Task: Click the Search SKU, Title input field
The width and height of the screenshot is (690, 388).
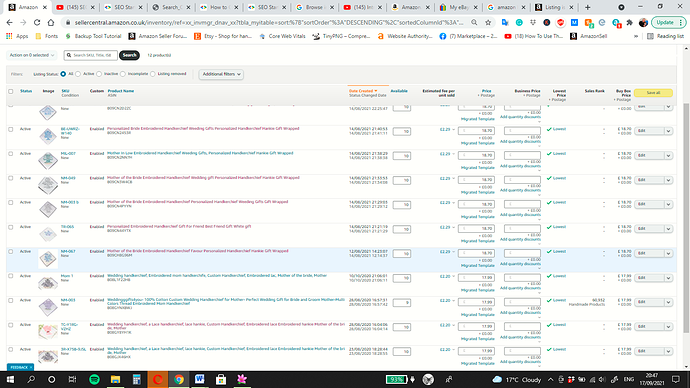Action: click(91, 55)
